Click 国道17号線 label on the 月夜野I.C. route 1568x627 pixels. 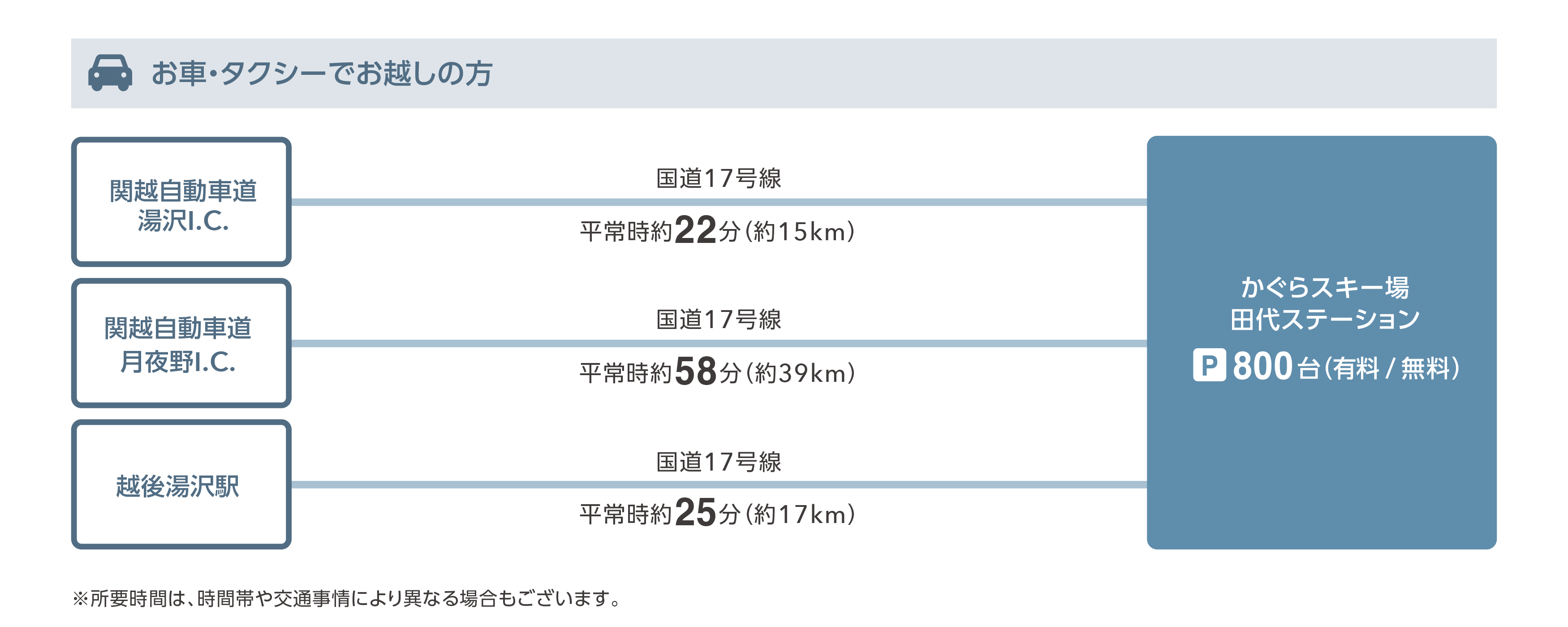pos(718,320)
